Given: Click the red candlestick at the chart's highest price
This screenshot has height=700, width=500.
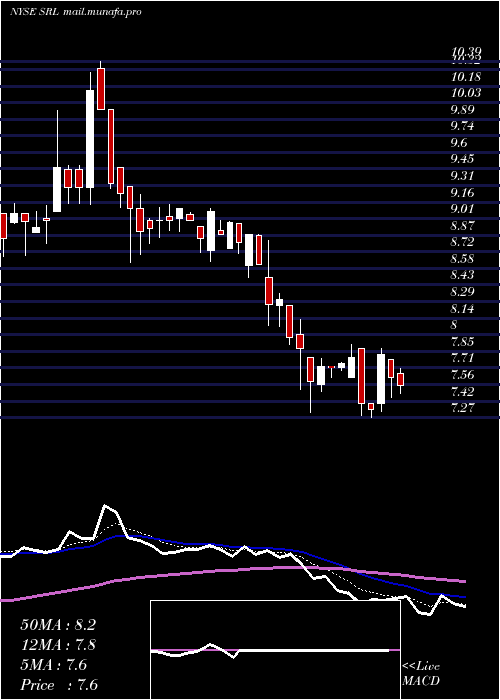Looking at the screenshot, I should click(x=101, y=88).
